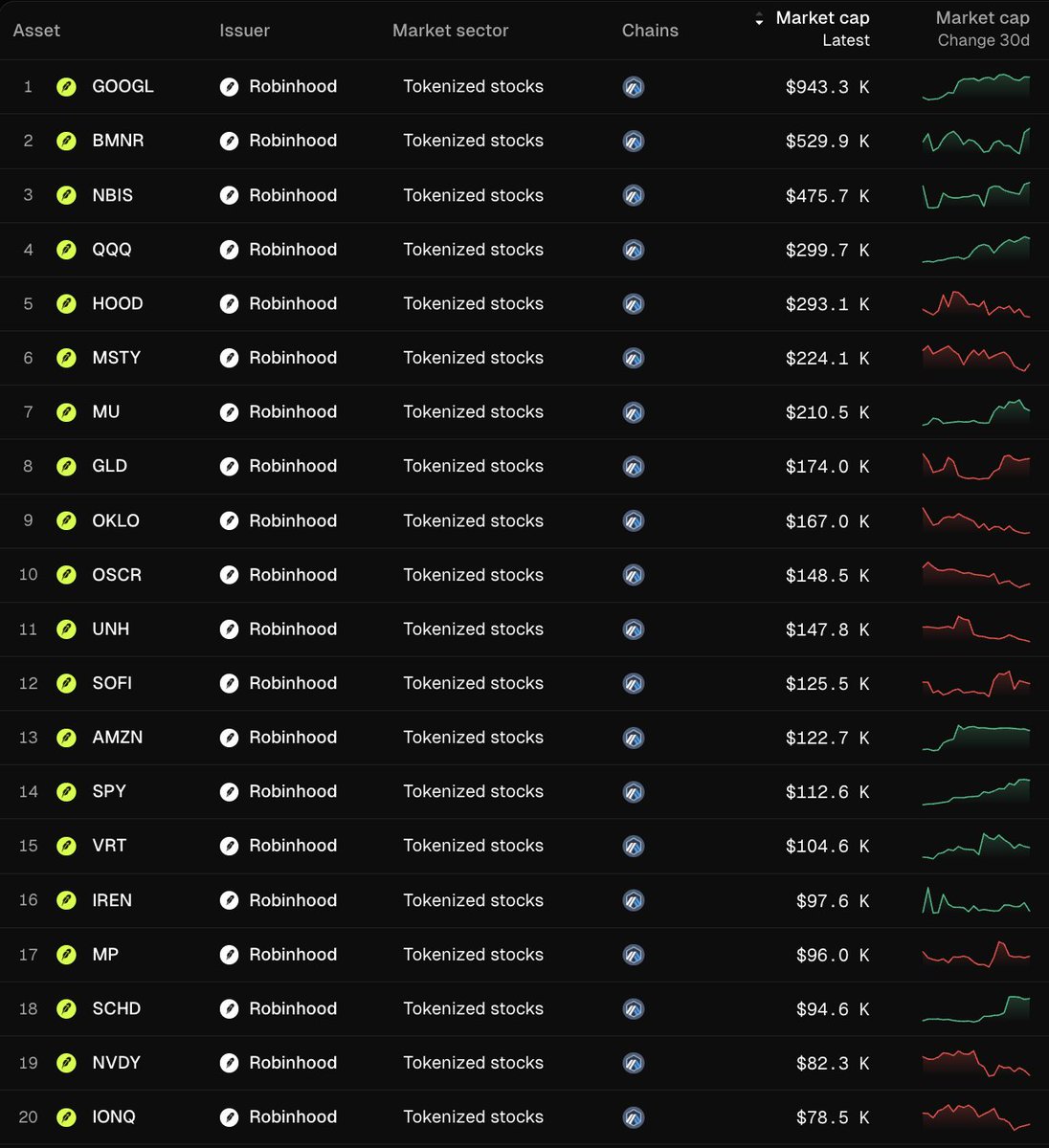Click the QQQ 30-day sparkline chart

976,250
